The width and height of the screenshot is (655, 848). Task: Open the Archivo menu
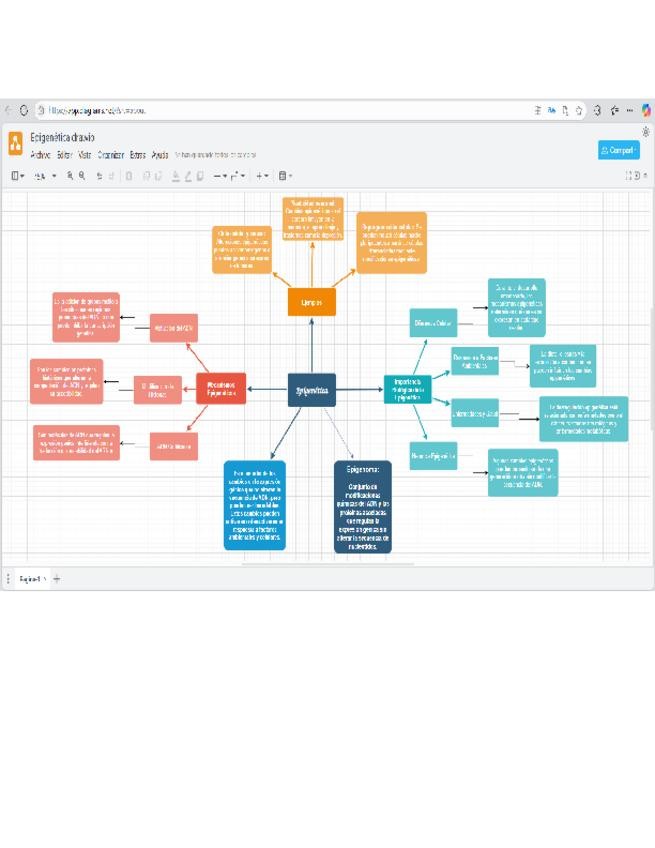41,155
